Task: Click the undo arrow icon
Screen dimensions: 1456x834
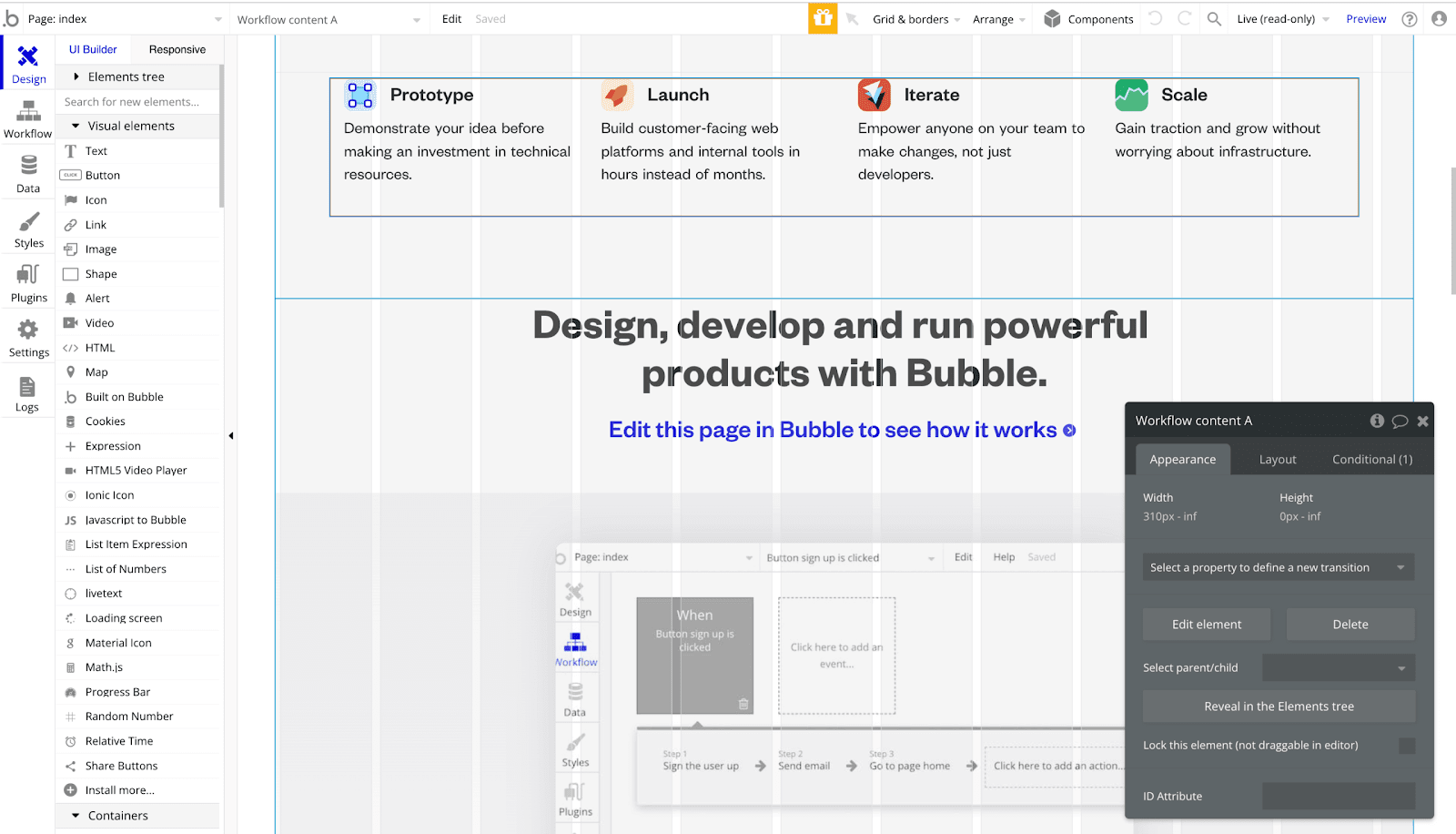Action: point(1154,17)
